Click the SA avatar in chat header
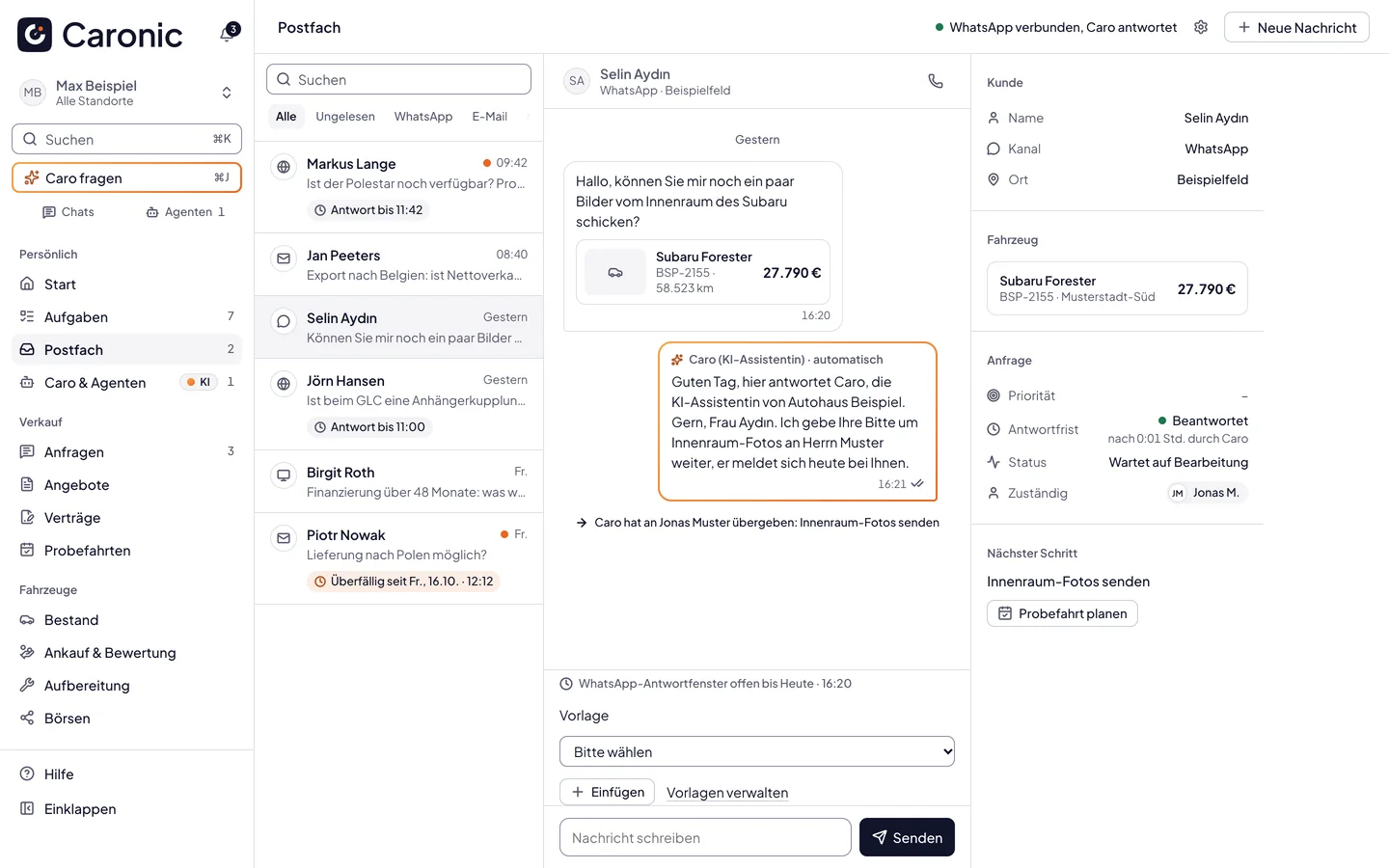The height and width of the screenshot is (868, 1389). coord(577,81)
